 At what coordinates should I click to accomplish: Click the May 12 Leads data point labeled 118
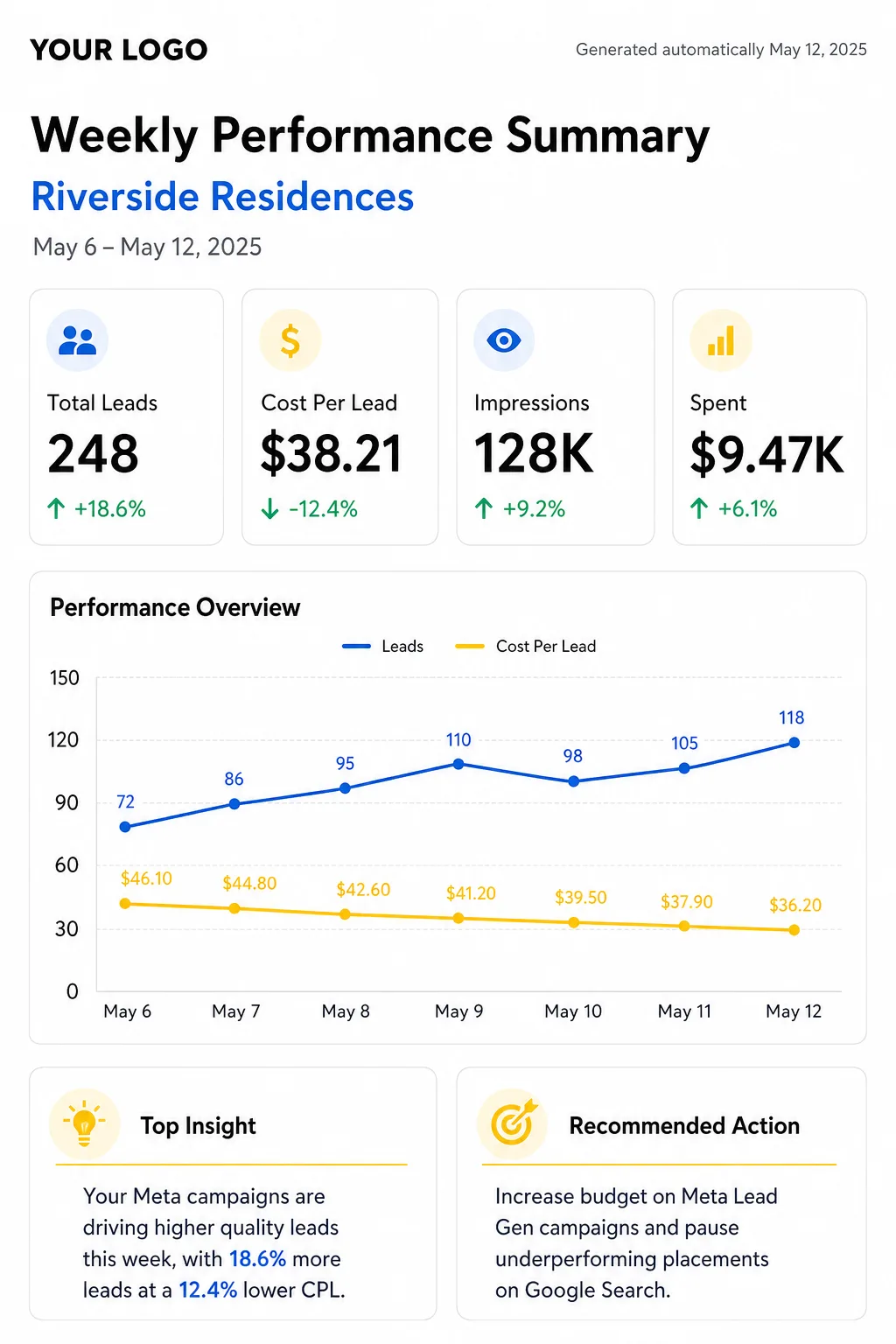[x=794, y=743]
